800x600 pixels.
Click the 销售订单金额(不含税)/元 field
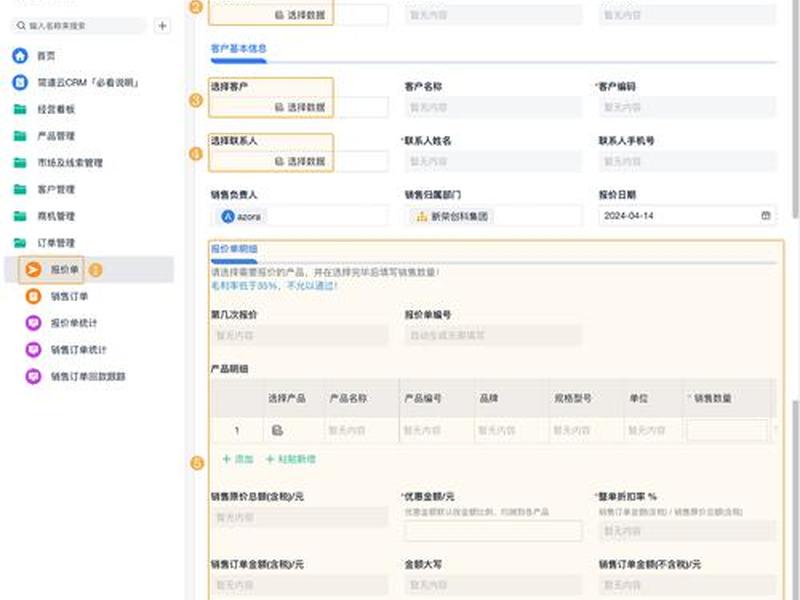(x=687, y=585)
